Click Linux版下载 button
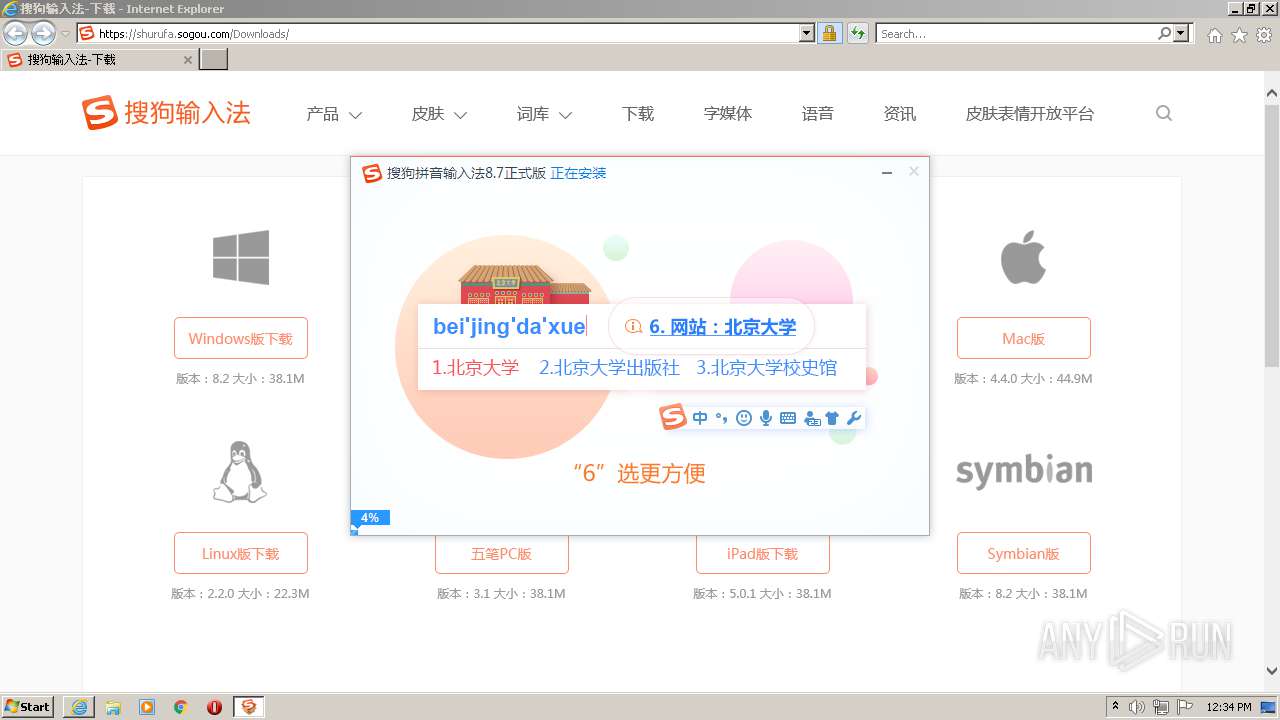The height and width of the screenshot is (720, 1280). point(241,554)
